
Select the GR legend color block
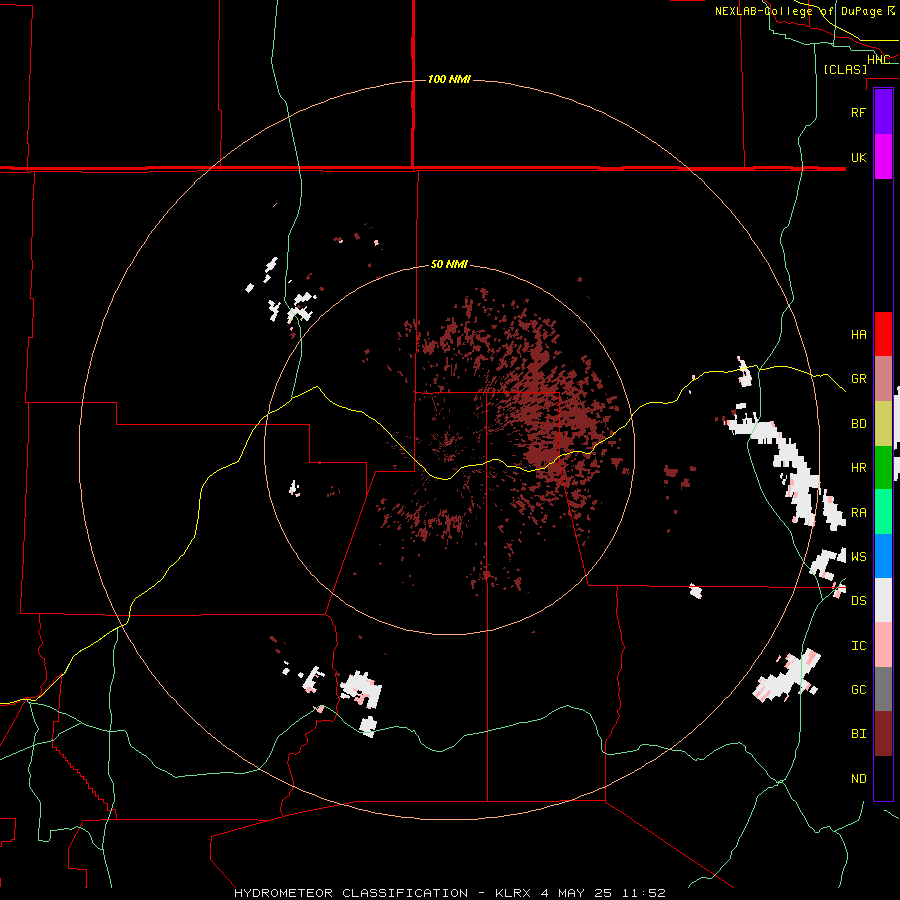click(x=883, y=379)
